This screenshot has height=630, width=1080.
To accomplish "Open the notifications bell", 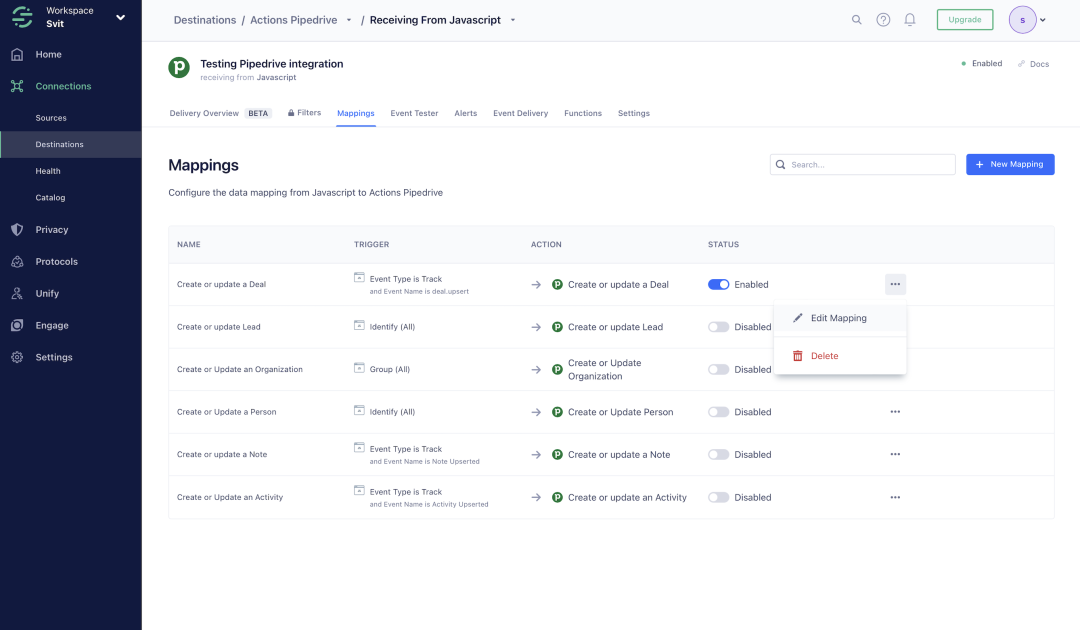I will (x=909, y=19).
